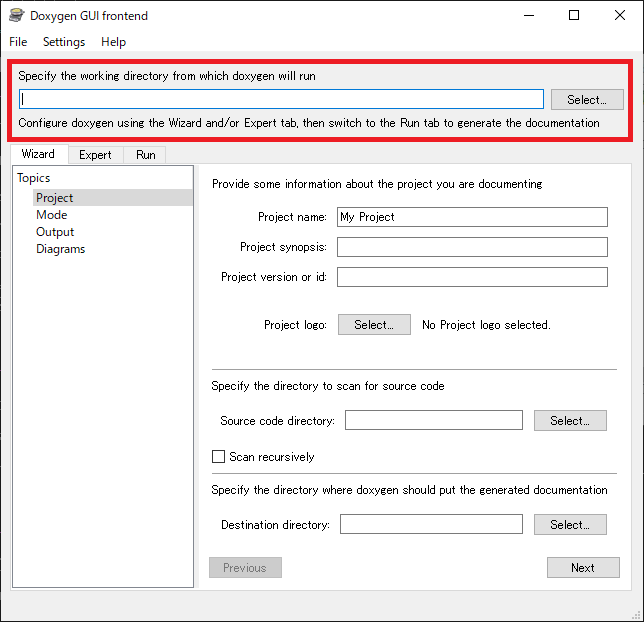The width and height of the screenshot is (644, 622).
Task: Switch to the Run tab
Action: [x=146, y=155]
